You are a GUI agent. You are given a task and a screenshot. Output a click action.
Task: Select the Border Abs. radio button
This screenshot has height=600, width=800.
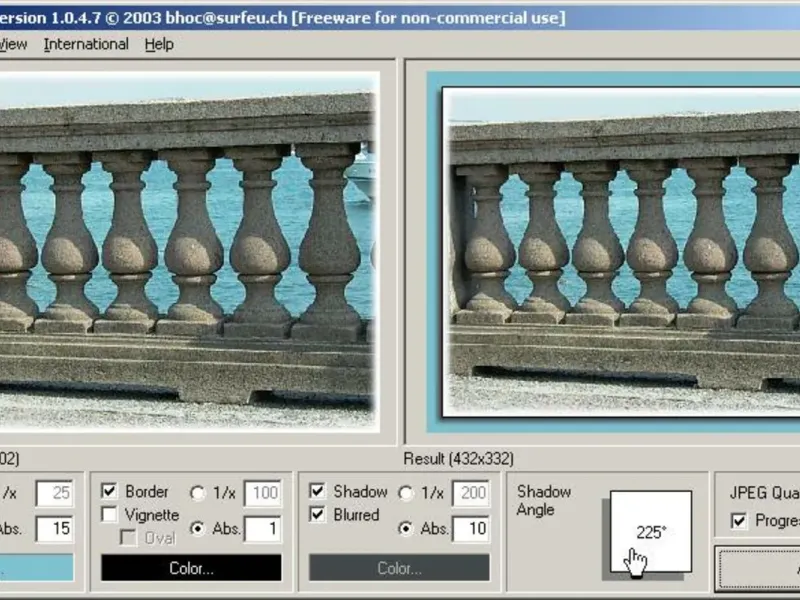(197, 529)
